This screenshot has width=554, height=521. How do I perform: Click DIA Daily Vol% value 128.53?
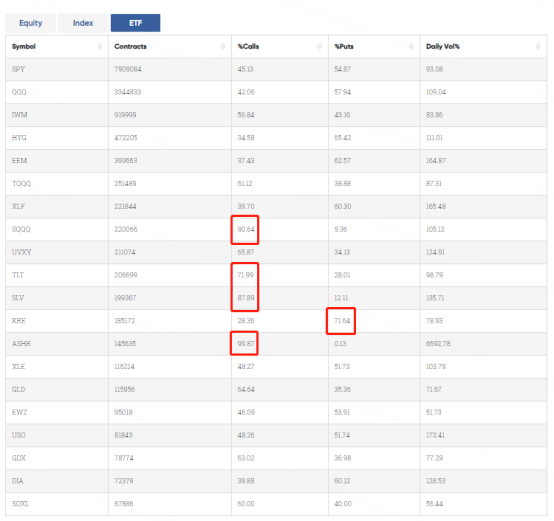(436, 481)
